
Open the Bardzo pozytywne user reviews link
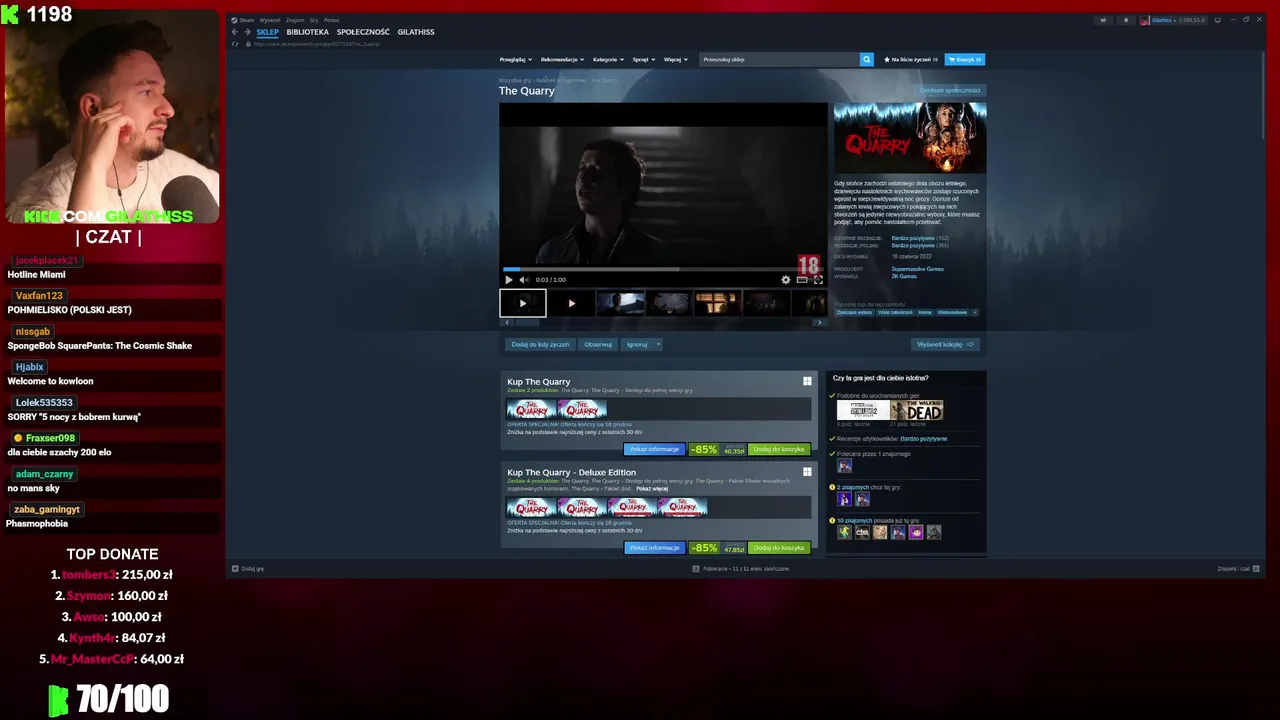click(x=924, y=439)
